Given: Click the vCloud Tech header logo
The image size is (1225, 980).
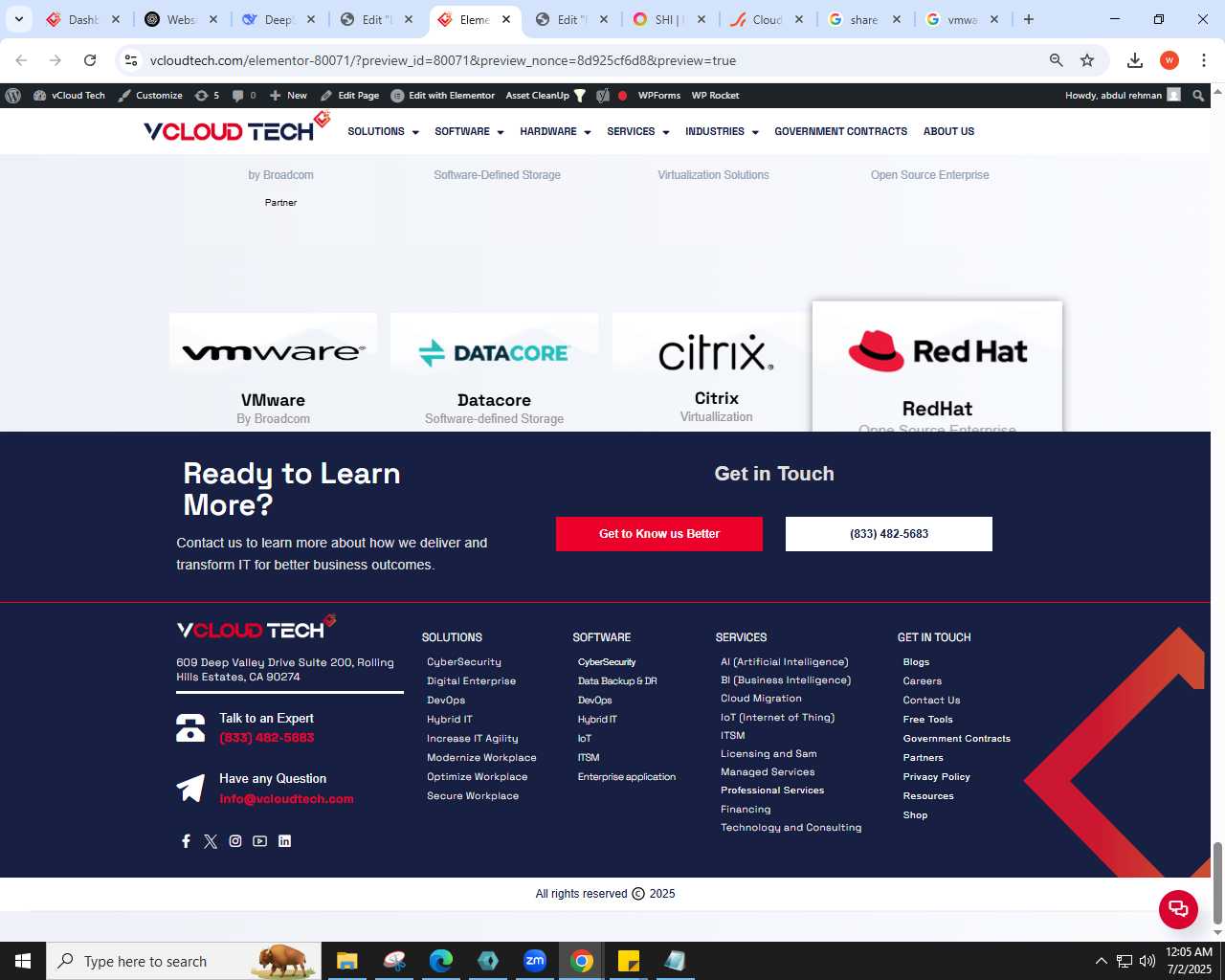Looking at the screenshot, I should (236, 128).
